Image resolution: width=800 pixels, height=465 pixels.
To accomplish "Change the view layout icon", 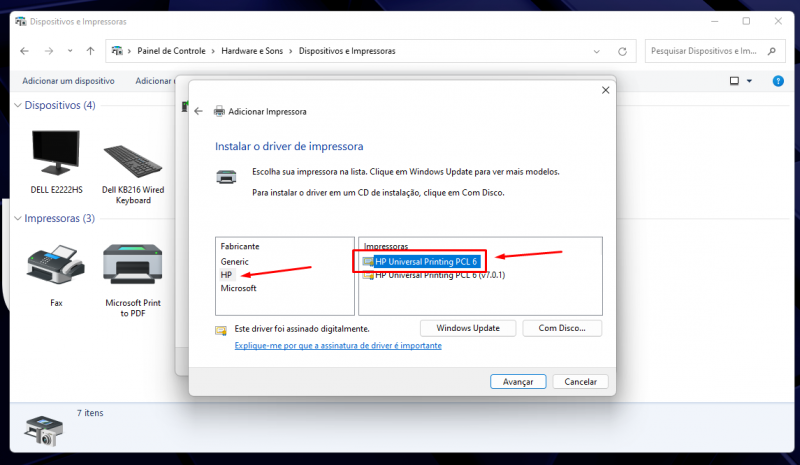I will point(735,81).
